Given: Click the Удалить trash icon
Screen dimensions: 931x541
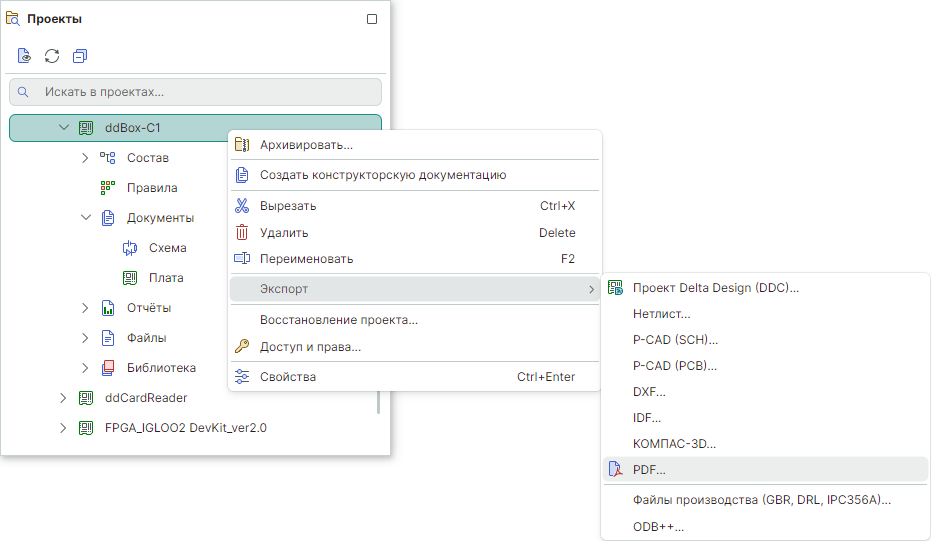Looking at the screenshot, I should [x=241, y=233].
